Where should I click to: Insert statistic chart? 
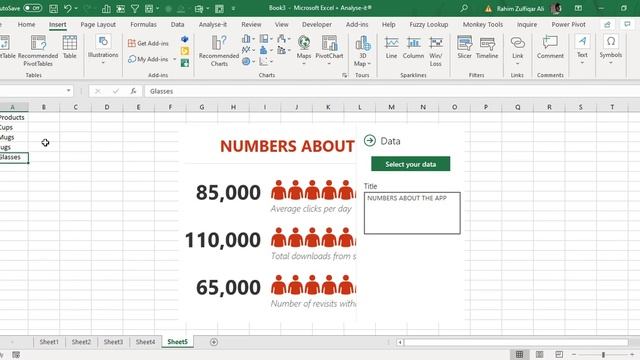click(x=265, y=50)
